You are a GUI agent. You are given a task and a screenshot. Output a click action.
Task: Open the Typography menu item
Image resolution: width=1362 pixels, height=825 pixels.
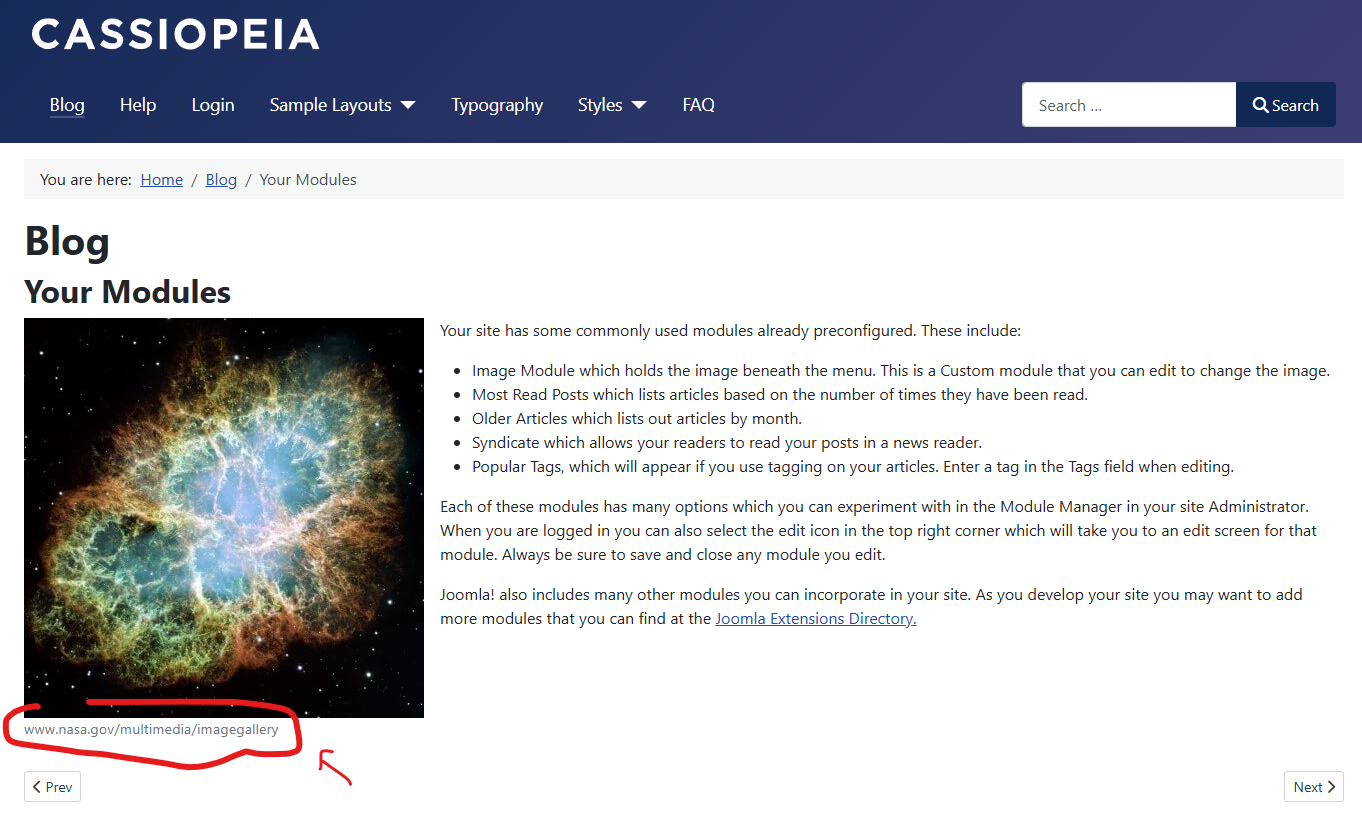(497, 105)
